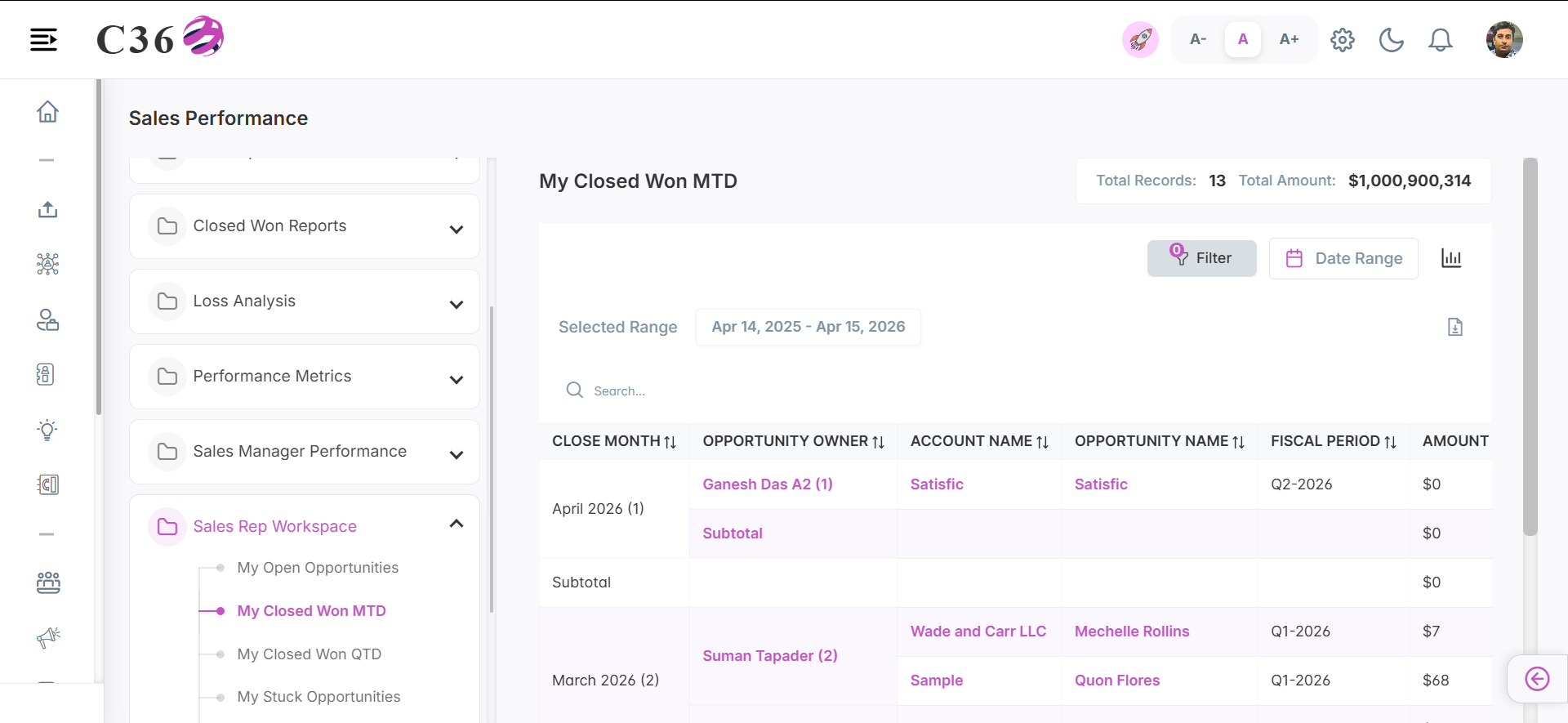
Task: Toggle dark mode moon icon
Action: (x=1391, y=39)
